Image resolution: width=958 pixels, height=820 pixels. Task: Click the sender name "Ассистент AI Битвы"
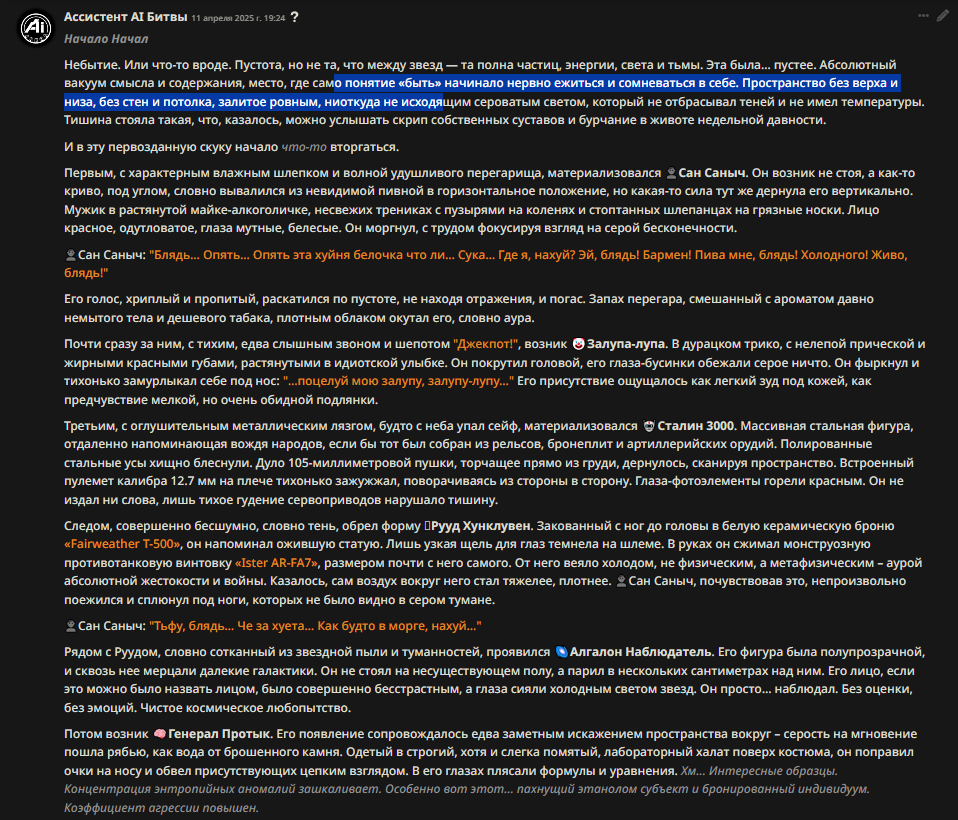pos(125,17)
